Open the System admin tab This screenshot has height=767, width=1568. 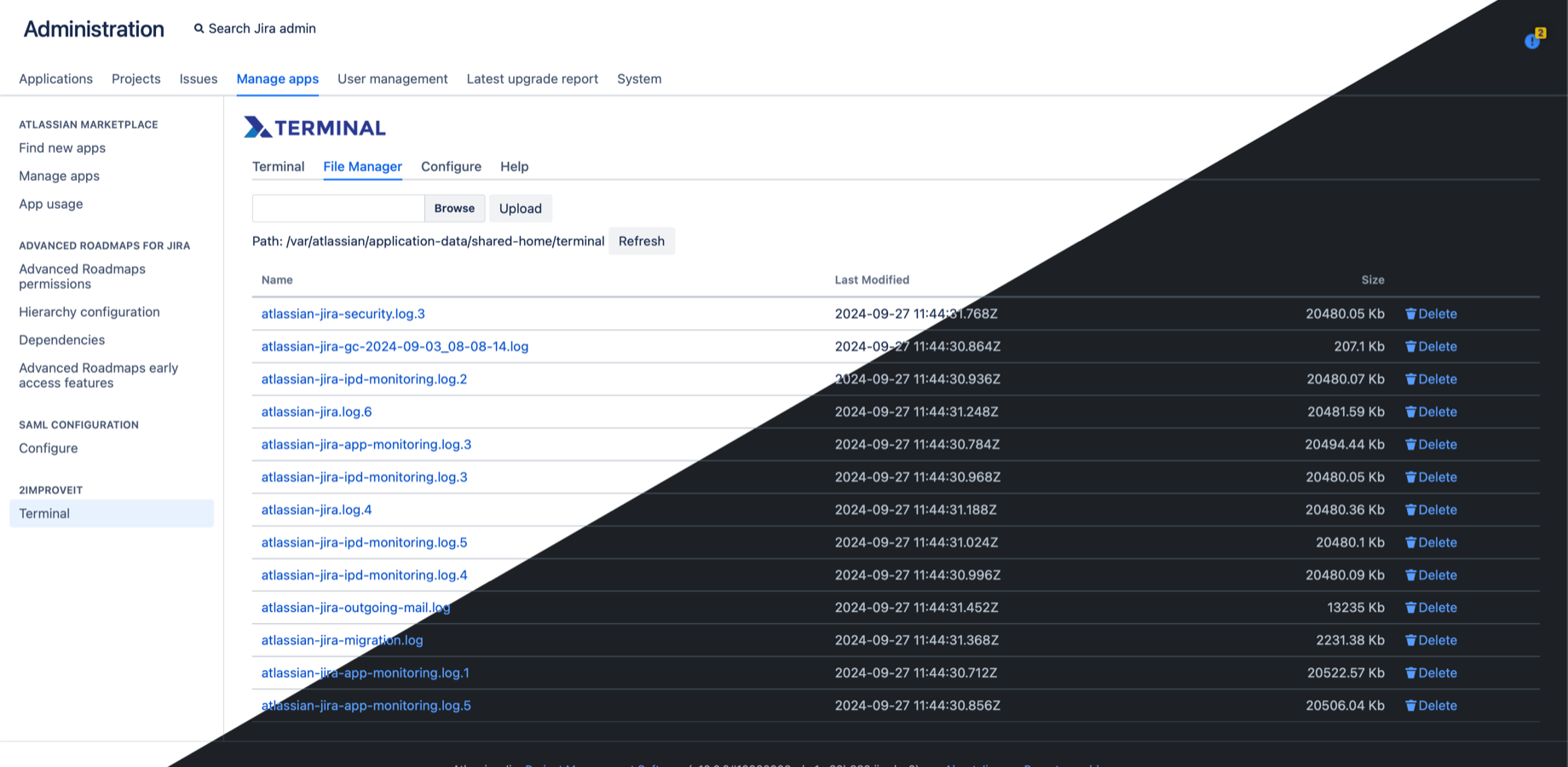[x=639, y=78]
